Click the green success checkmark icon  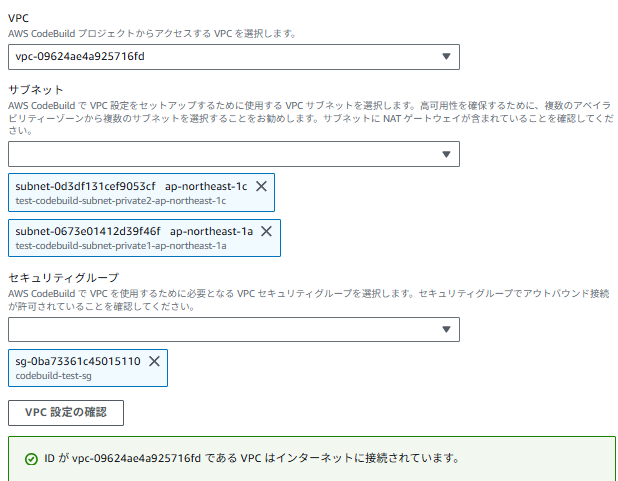(x=30, y=459)
